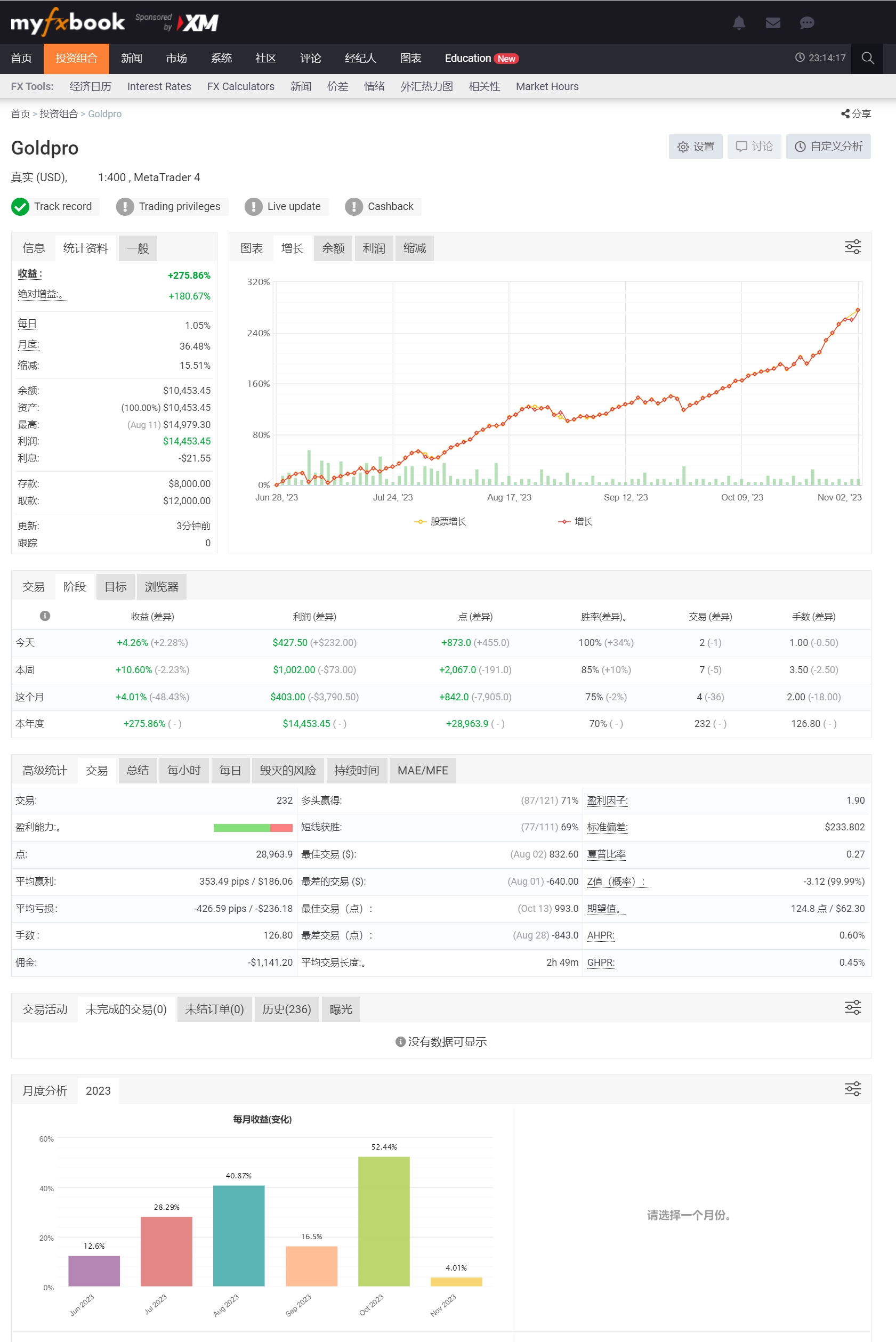
Task: Click the 盈利因子 label link
Action: [x=608, y=801]
